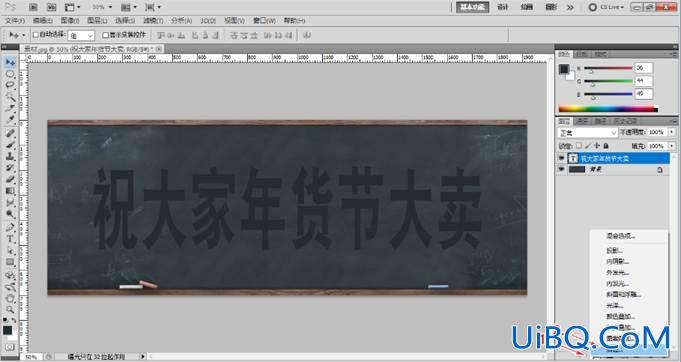Select the Quick Selection tool
The image size is (681, 362).
[x=10, y=97]
